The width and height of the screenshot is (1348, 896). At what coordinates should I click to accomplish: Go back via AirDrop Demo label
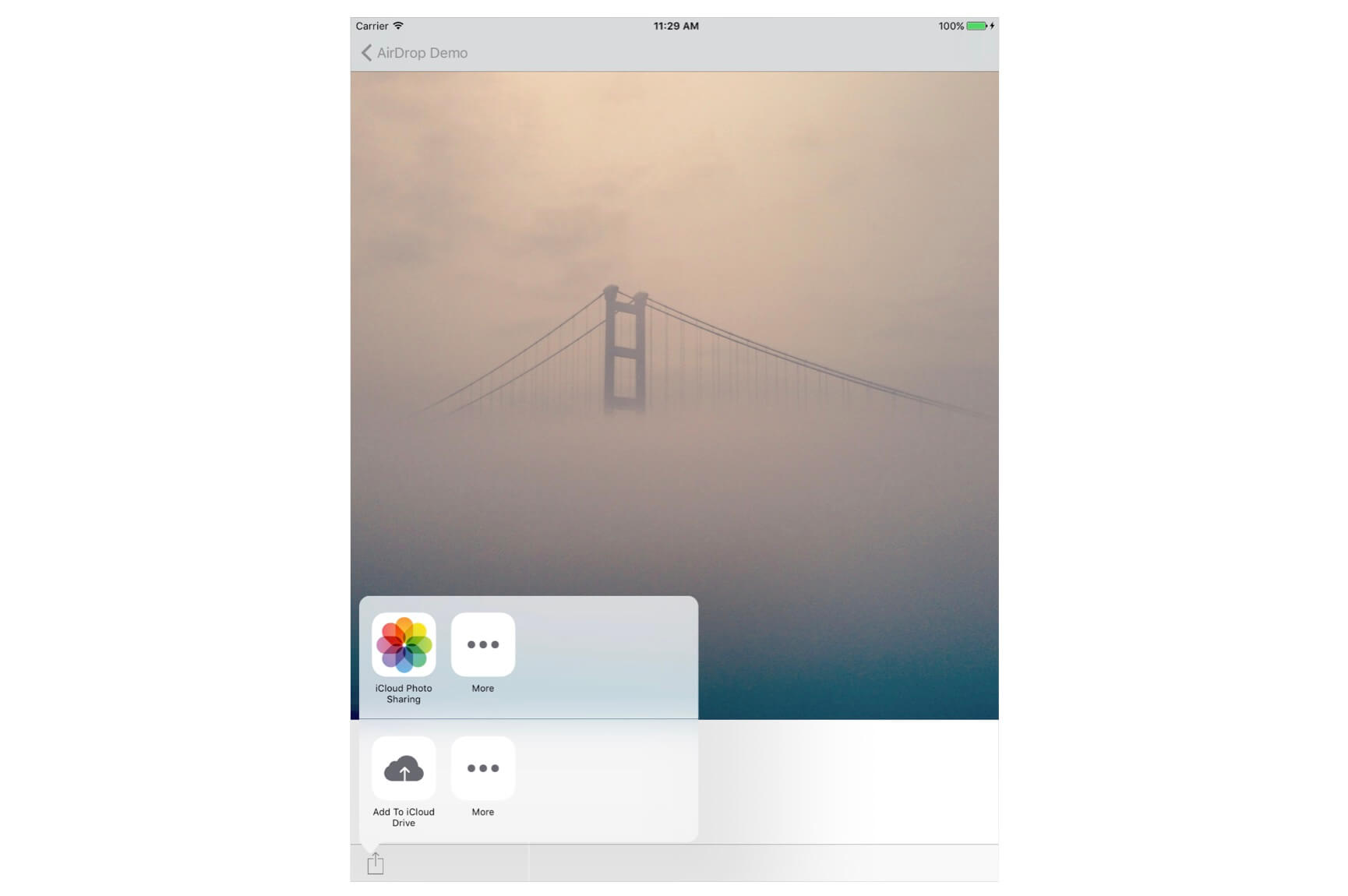(422, 53)
